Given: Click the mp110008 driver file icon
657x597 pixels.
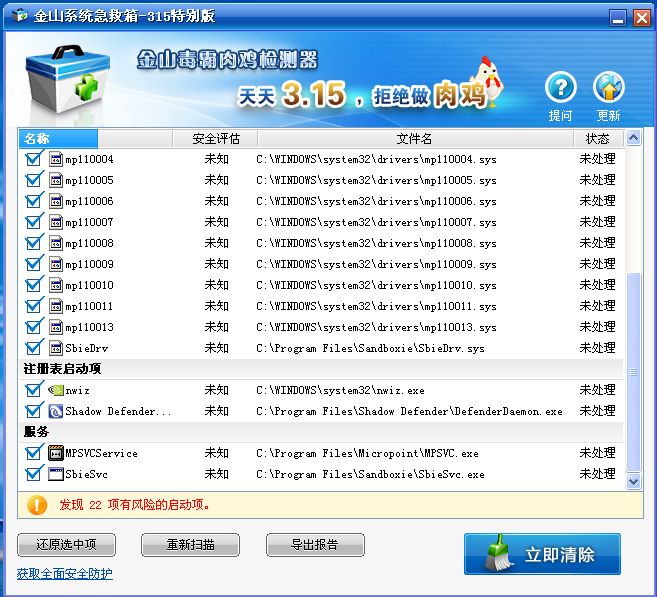Looking at the screenshot, I should (56, 243).
